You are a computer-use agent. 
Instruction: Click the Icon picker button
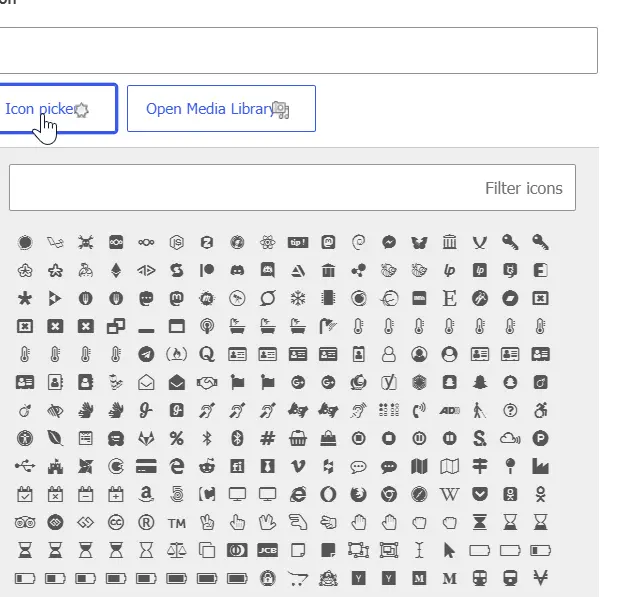58,109
